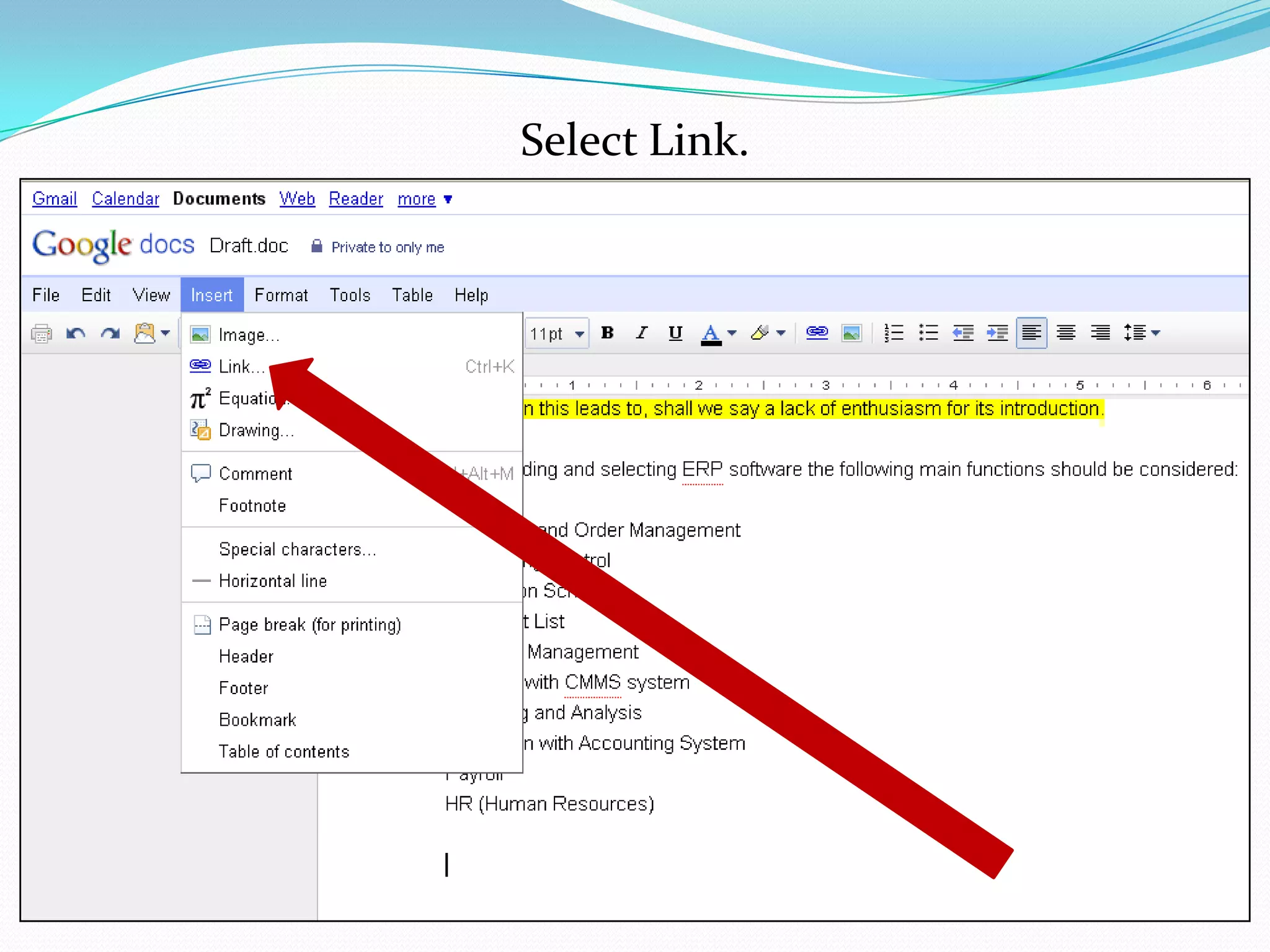This screenshot has height=952, width=1270.
Task: Click the clipboard paste icon
Action: click(x=144, y=333)
